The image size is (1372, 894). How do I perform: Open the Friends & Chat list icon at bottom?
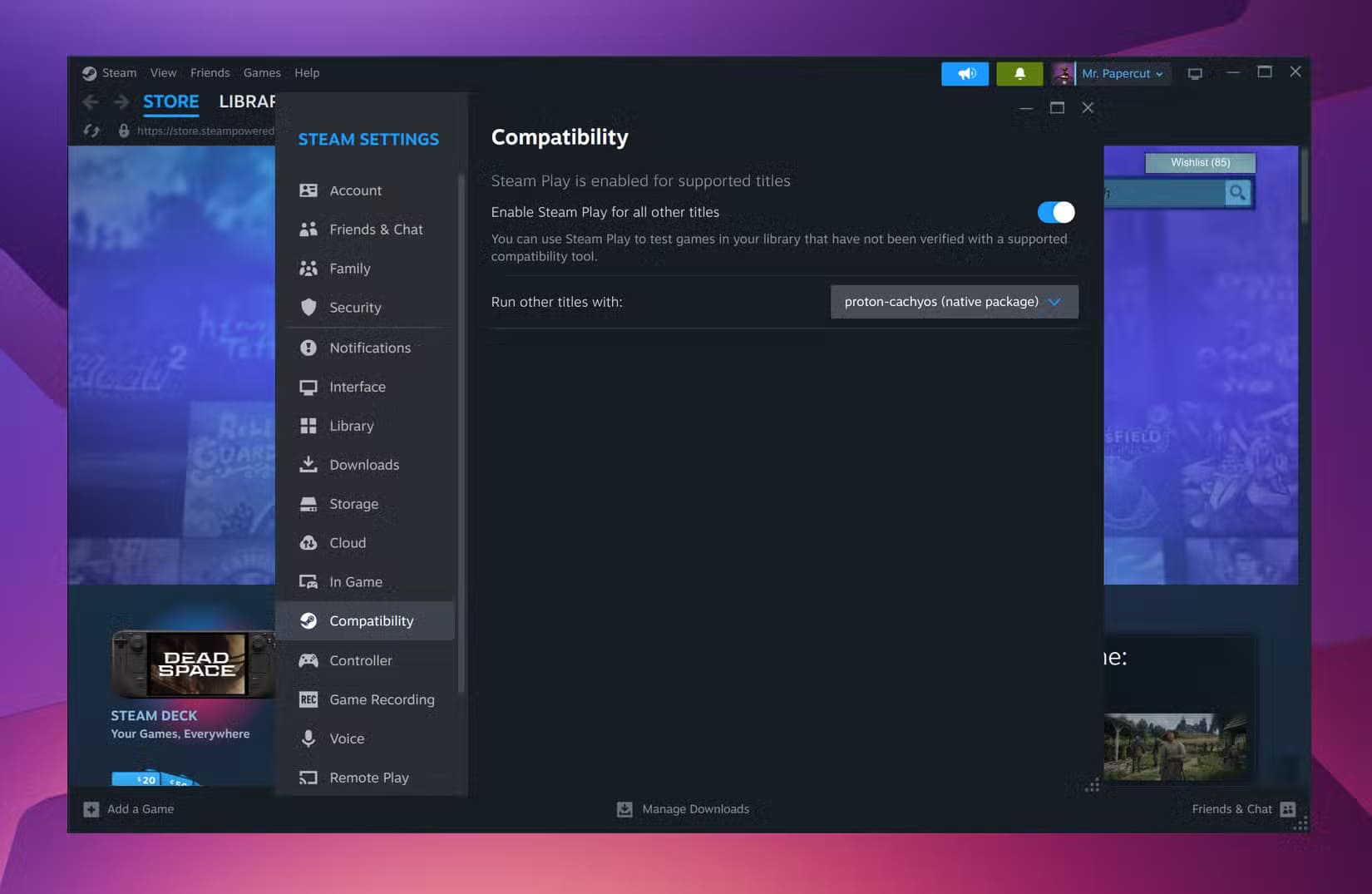(x=1288, y=809)
